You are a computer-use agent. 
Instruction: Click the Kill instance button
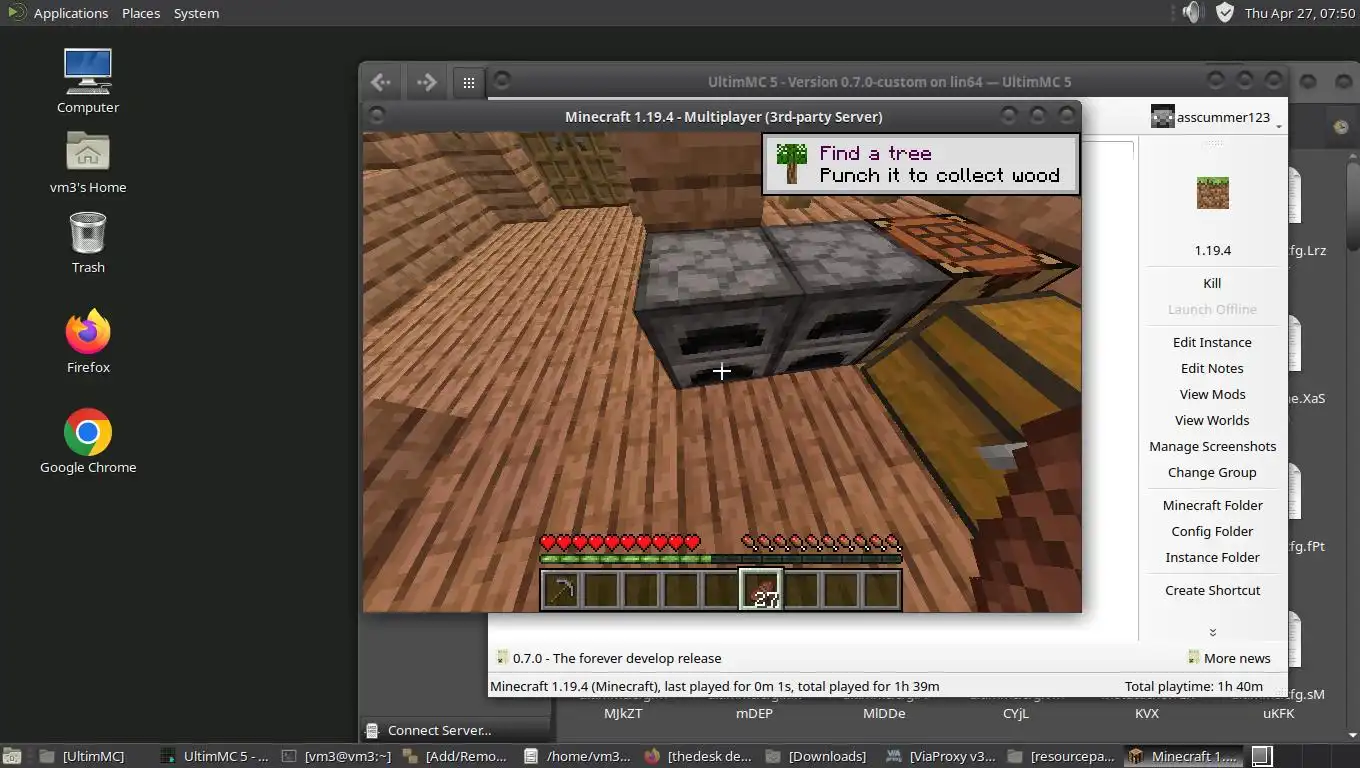[x=1212, y=283]
